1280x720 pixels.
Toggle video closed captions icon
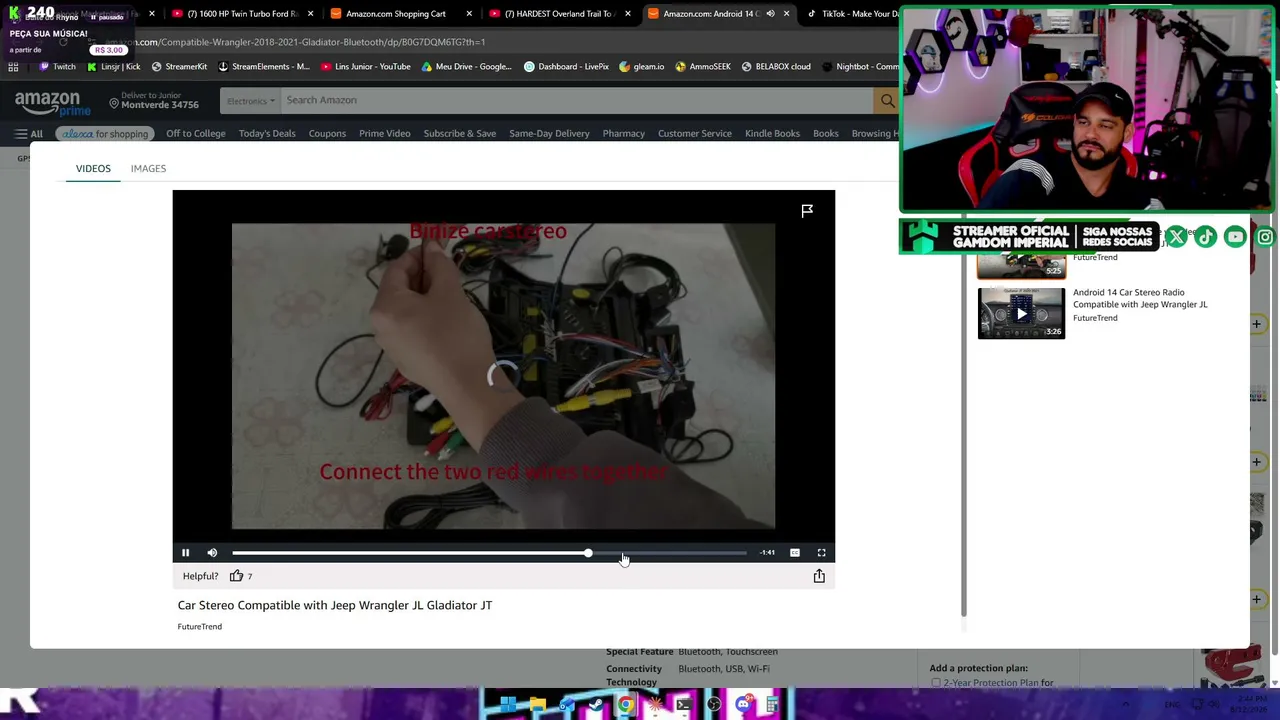(795, 552)
